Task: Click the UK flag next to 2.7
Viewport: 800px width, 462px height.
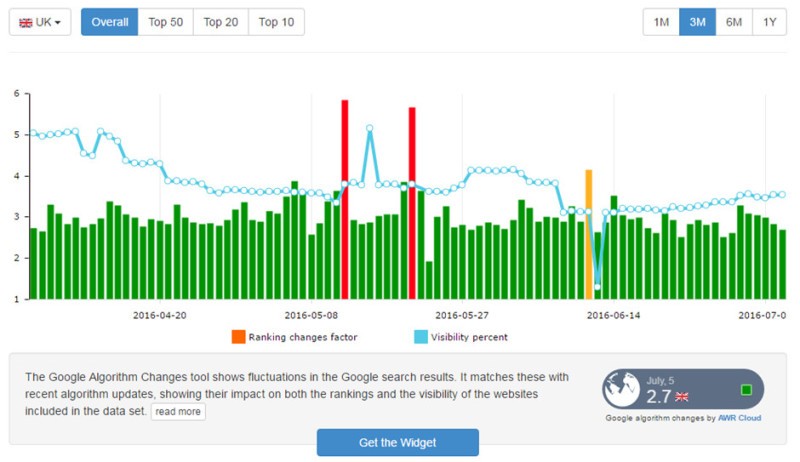Action: 682,397
